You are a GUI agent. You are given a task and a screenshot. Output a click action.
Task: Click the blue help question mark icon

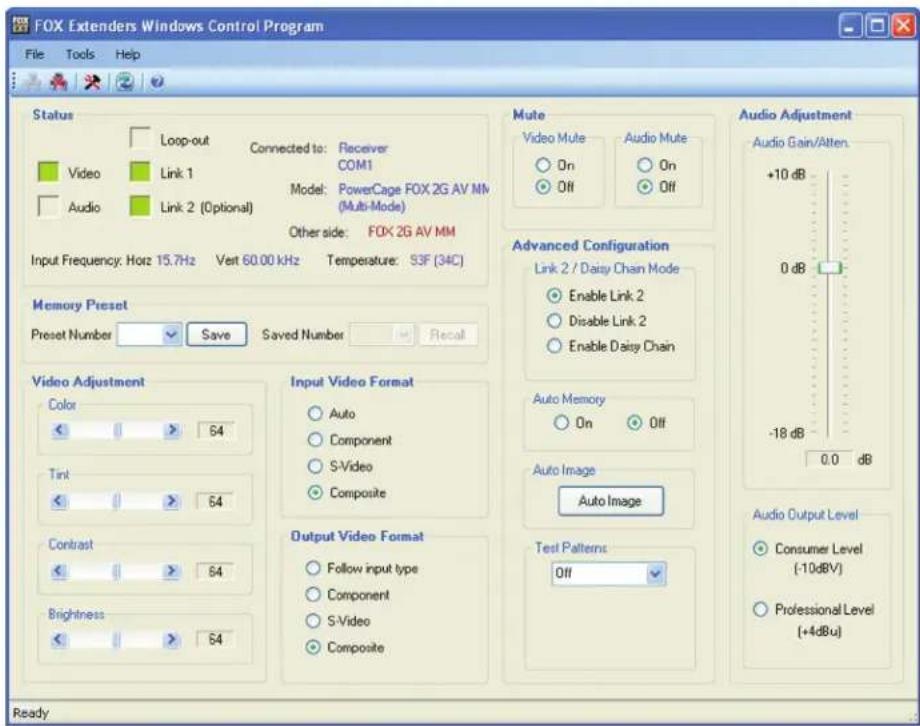pos(157,82)
